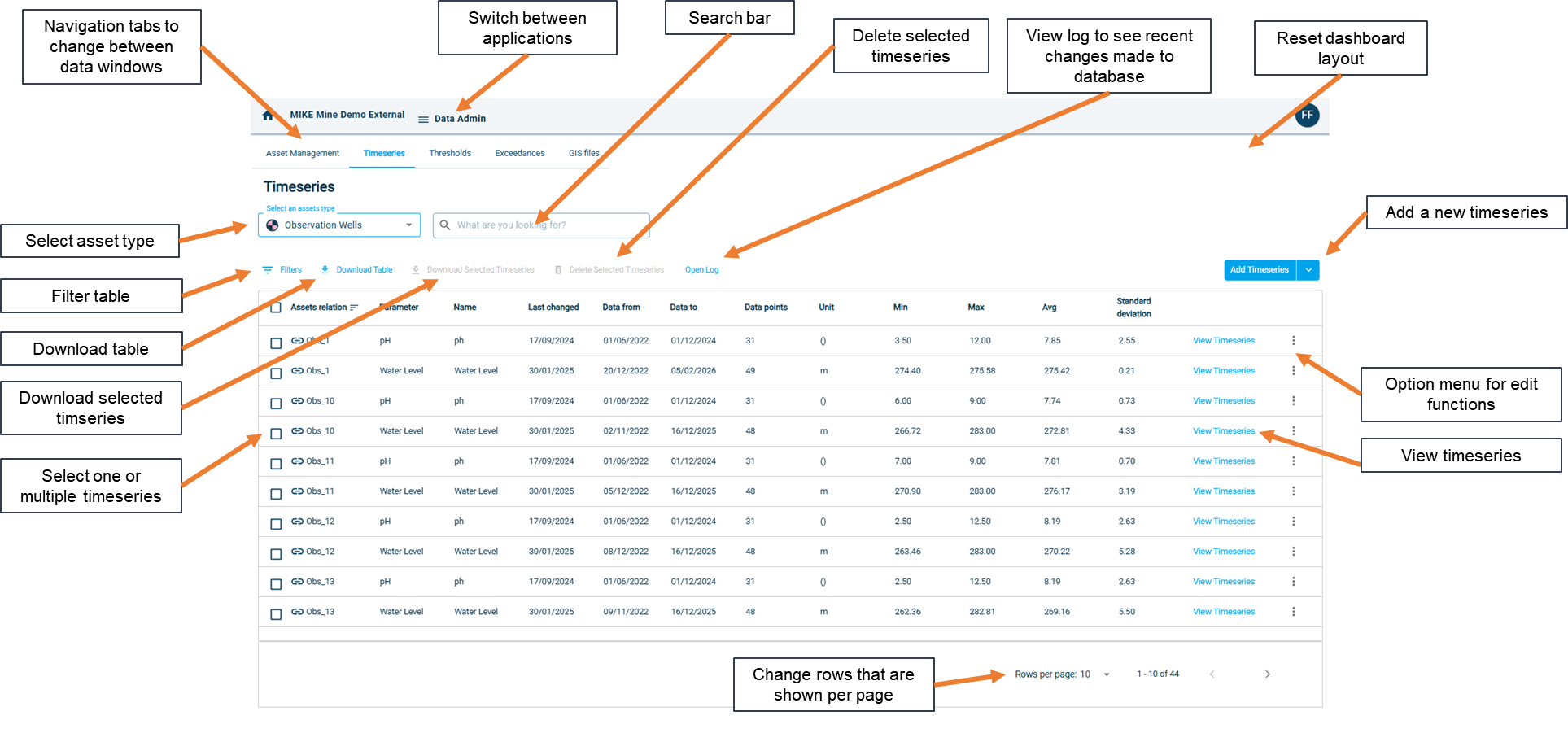Open the Exceedances tab

tap(519, 154)
